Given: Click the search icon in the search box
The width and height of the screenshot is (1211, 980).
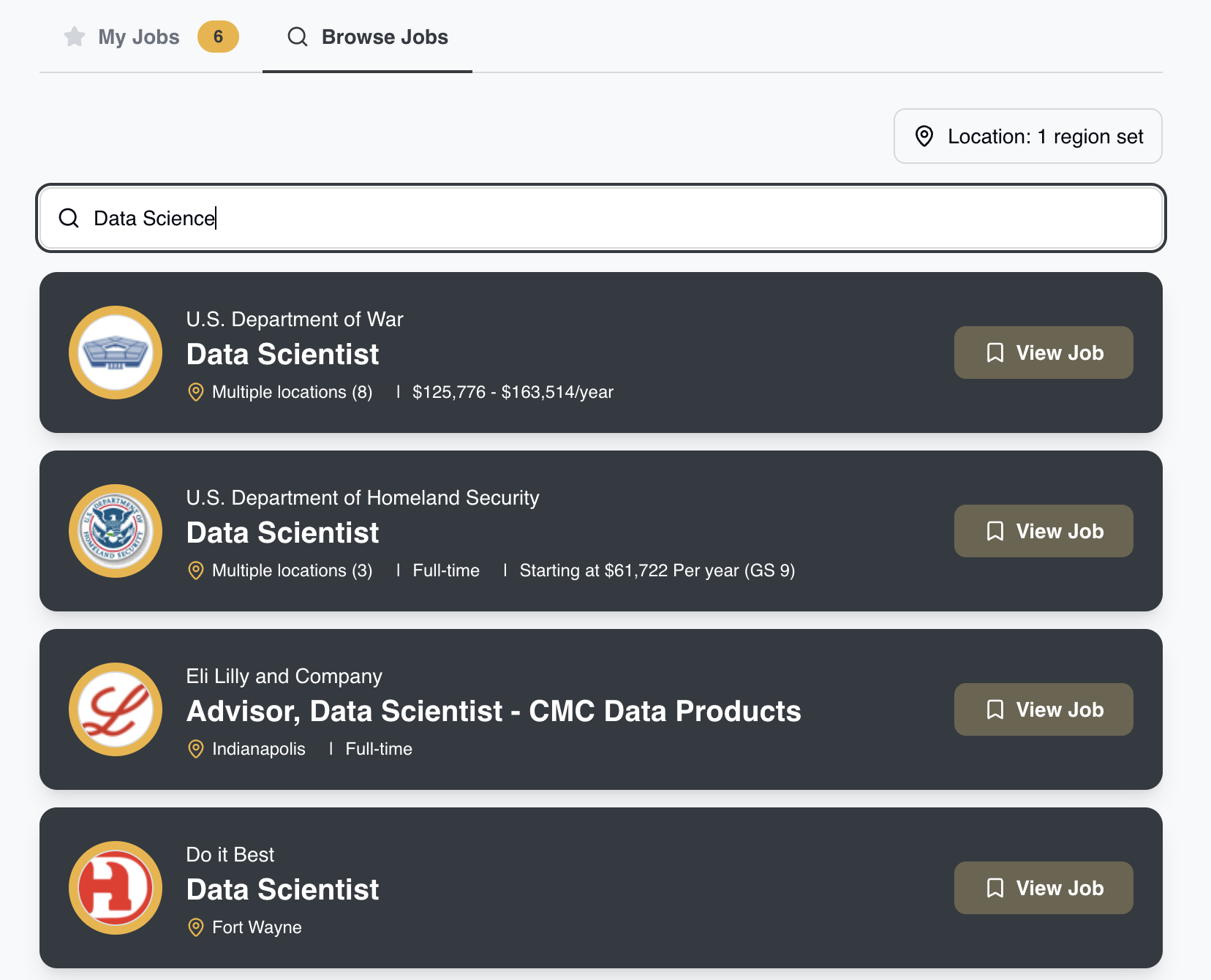Looking at the screenshot, I should click(x=69, y=218).
